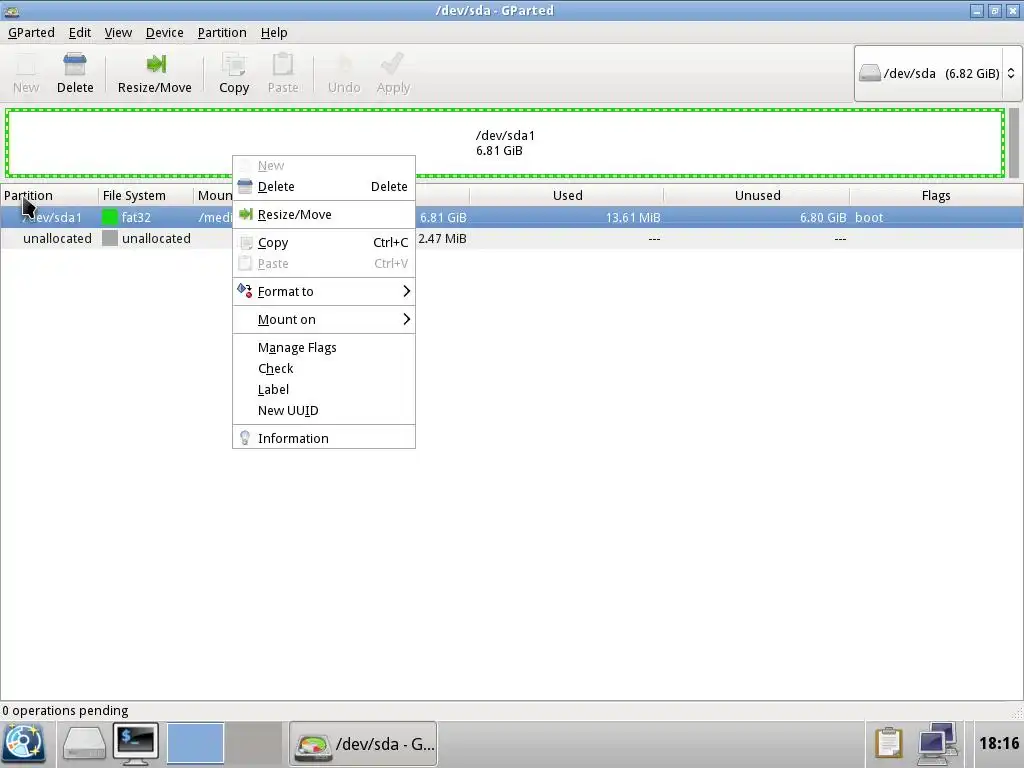Sort by the Used column header

[567, 196]
